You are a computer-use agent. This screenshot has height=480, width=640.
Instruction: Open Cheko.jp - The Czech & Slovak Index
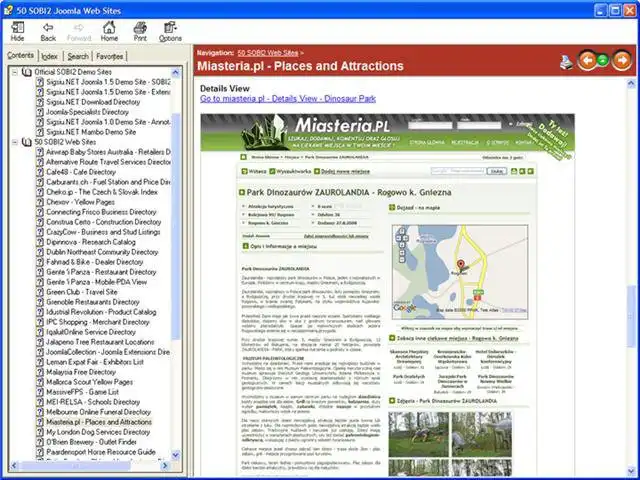click(102, 192)
